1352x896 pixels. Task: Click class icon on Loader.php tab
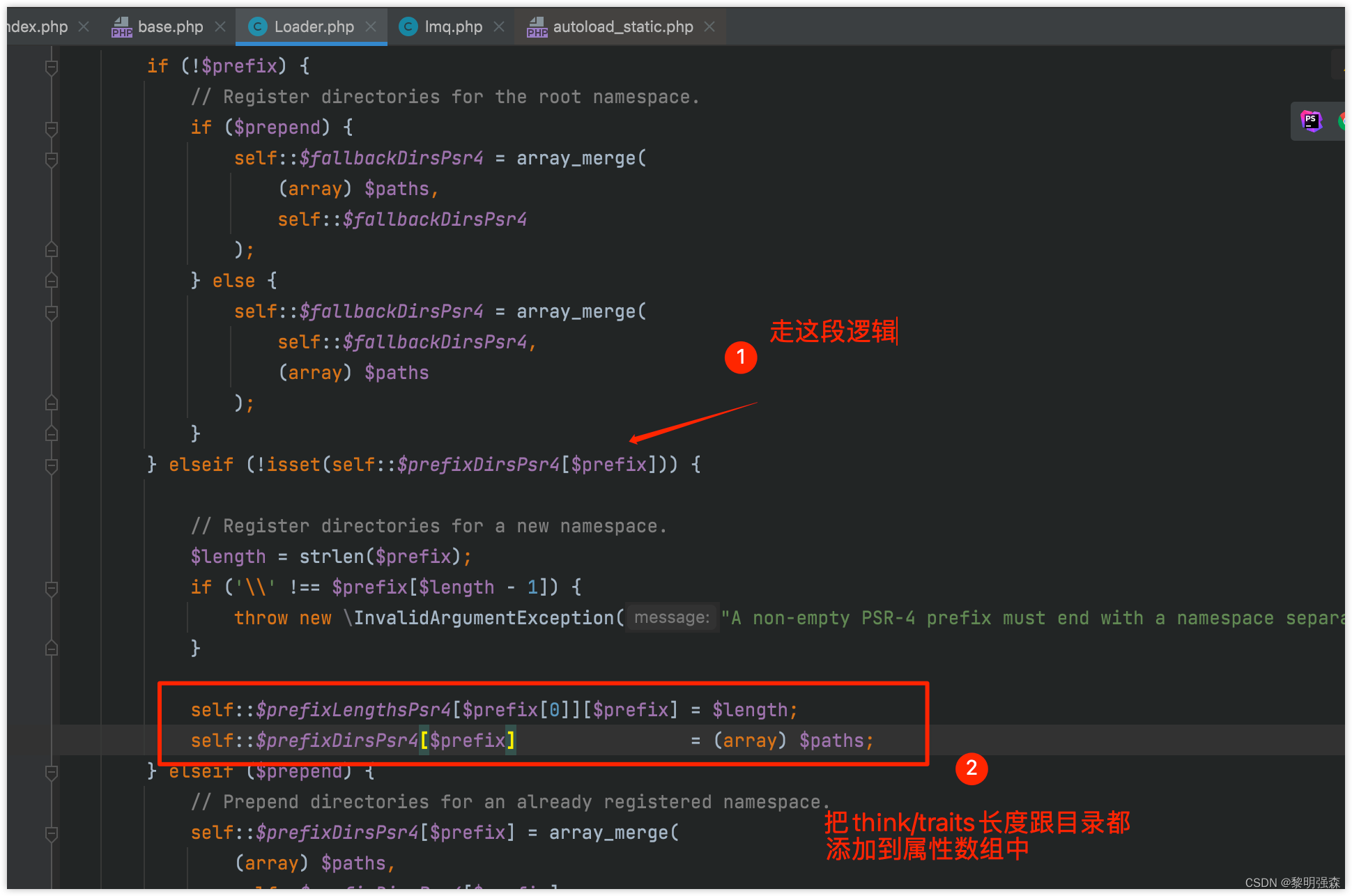pos(257,26)
